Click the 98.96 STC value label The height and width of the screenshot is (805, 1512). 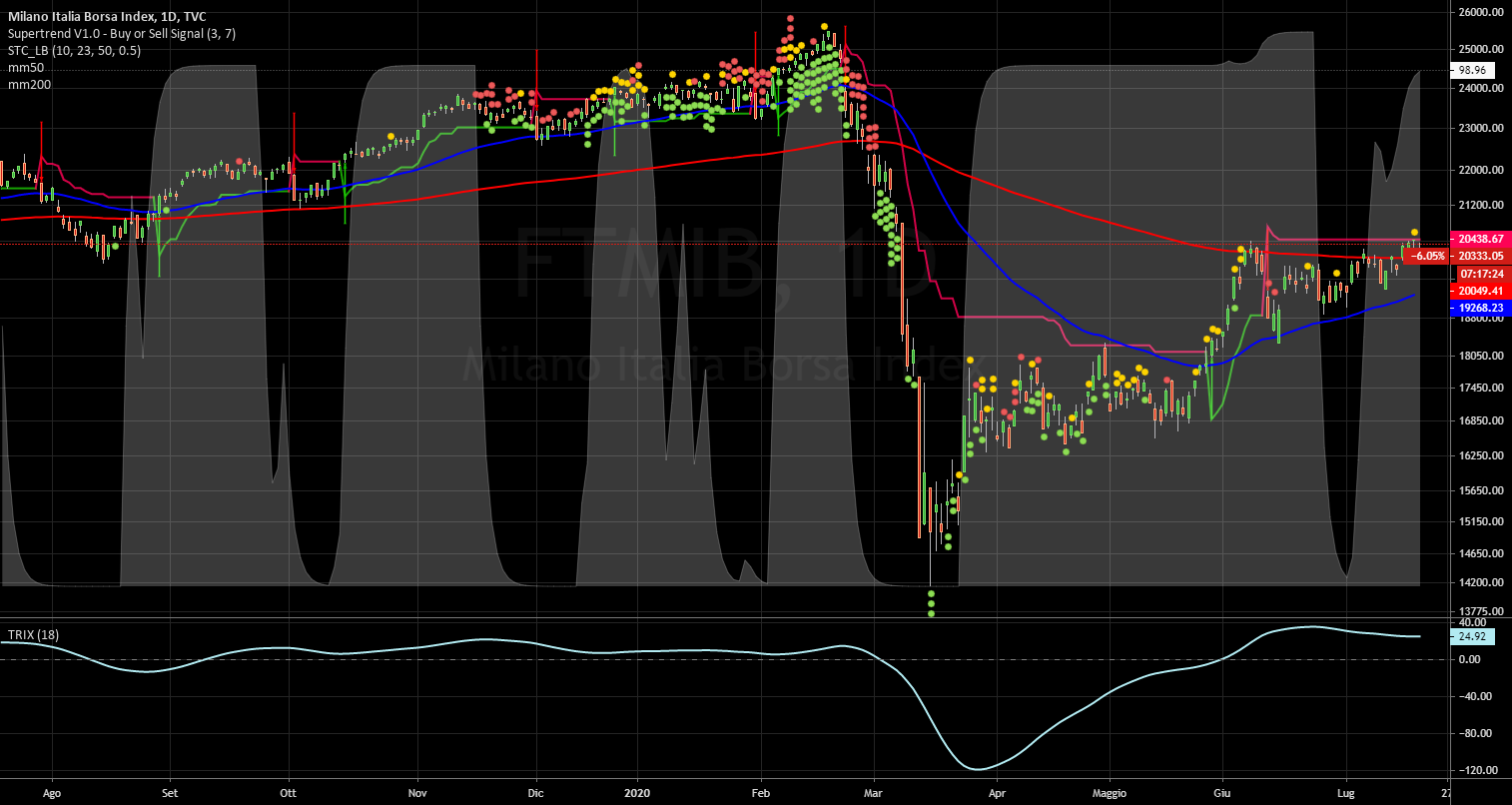(x=1473, y=71)
